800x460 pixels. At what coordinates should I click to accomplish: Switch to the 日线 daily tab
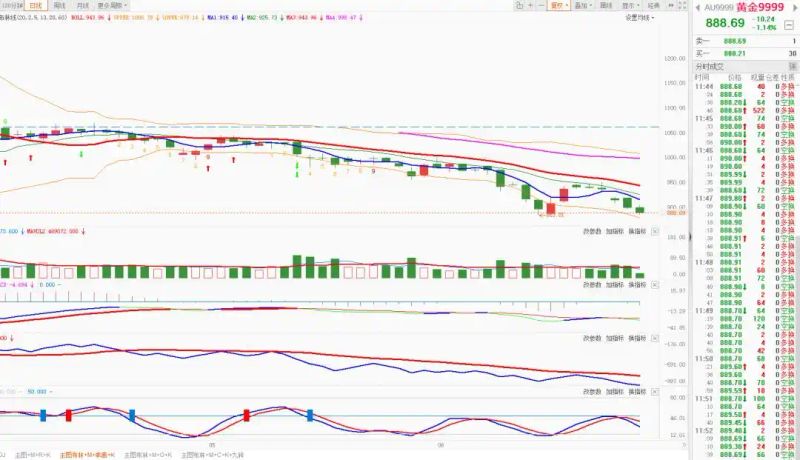[x=36, y=6]
